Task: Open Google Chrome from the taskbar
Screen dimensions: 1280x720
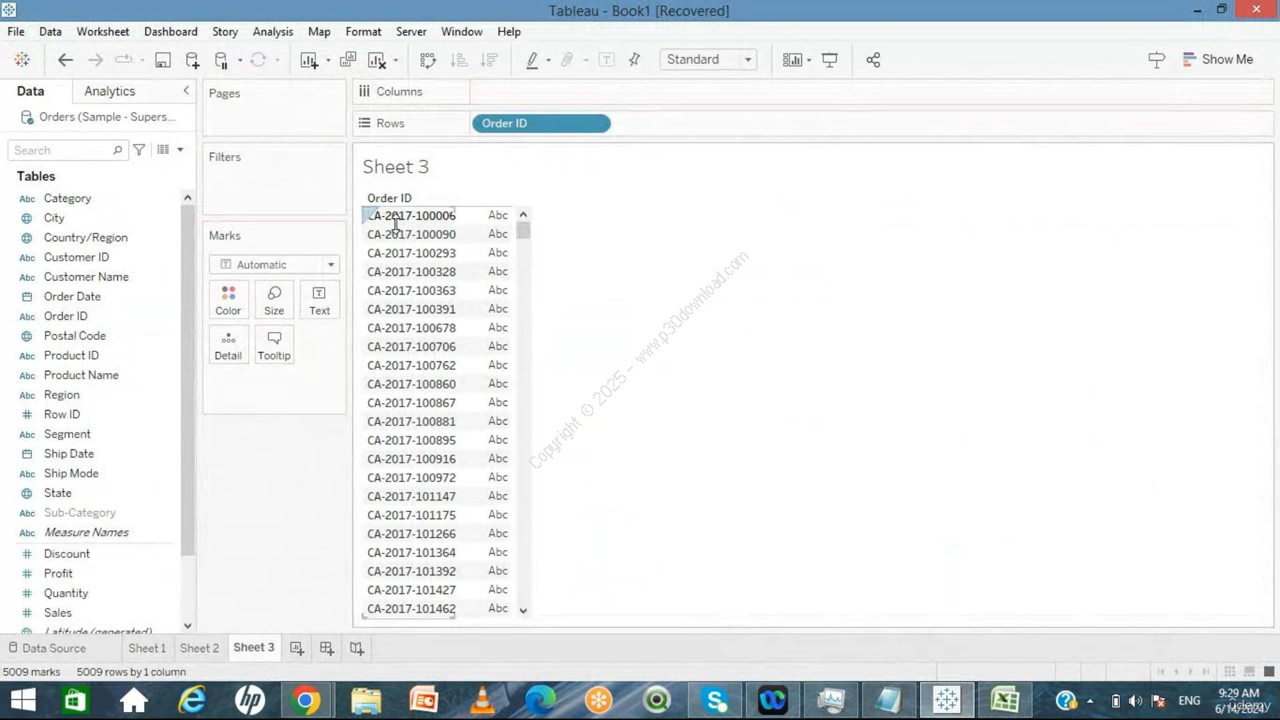Action: pos(307,700)
